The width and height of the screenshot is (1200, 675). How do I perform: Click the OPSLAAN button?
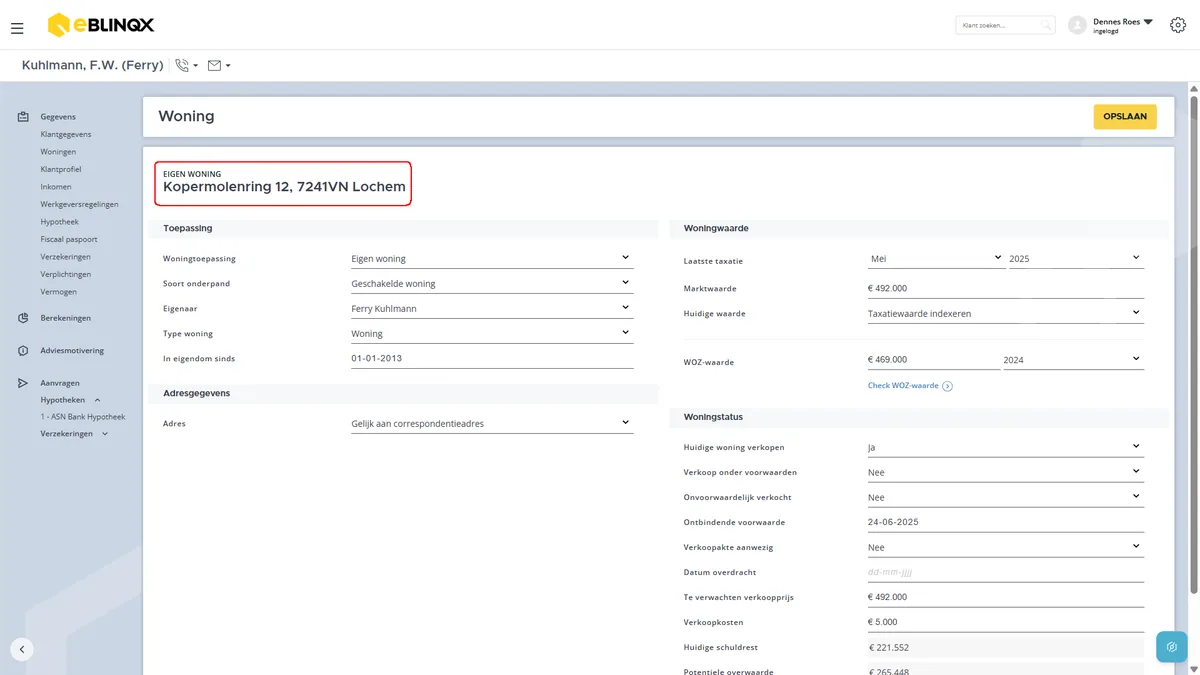[1125, 116]
